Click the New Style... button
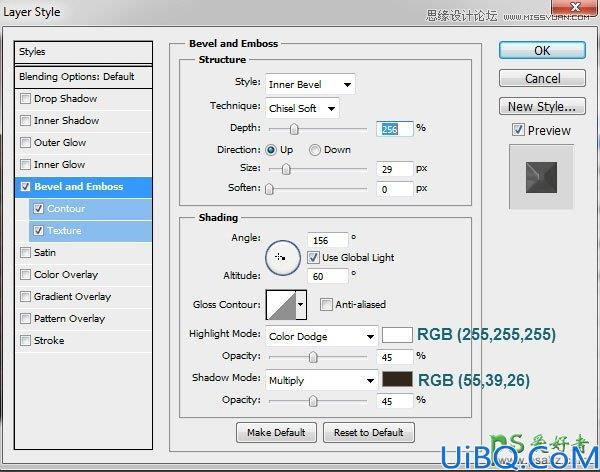Viewport: 600px width, 472px height. pos(542,106)
